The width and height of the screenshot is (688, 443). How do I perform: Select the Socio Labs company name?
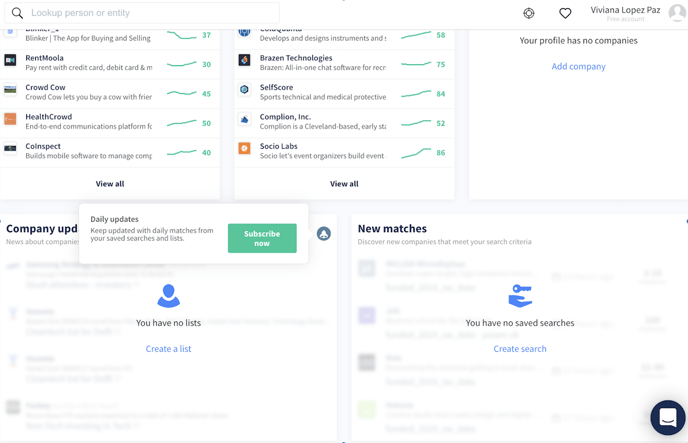click(x=279, y=146)
